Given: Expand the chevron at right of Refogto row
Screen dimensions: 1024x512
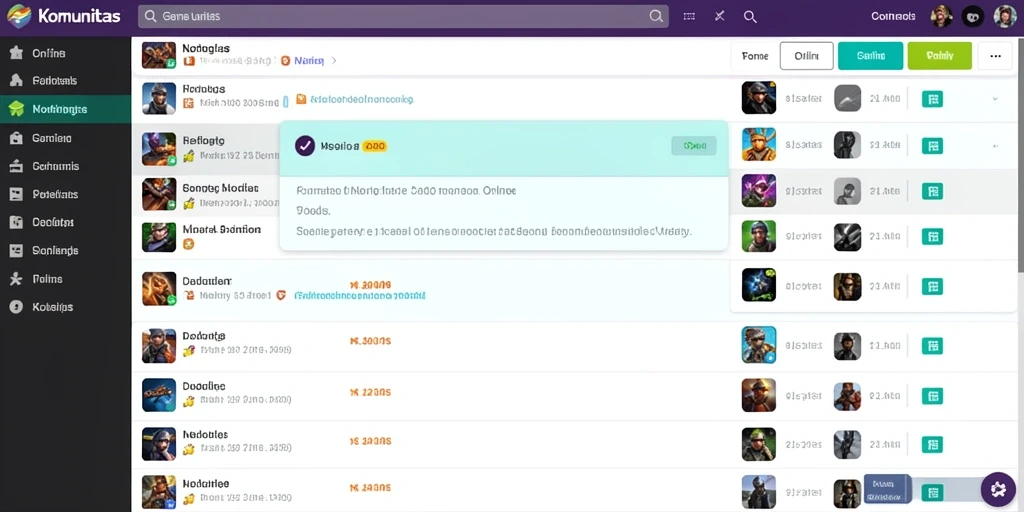Looking at the screenshot, I should 995,146.
